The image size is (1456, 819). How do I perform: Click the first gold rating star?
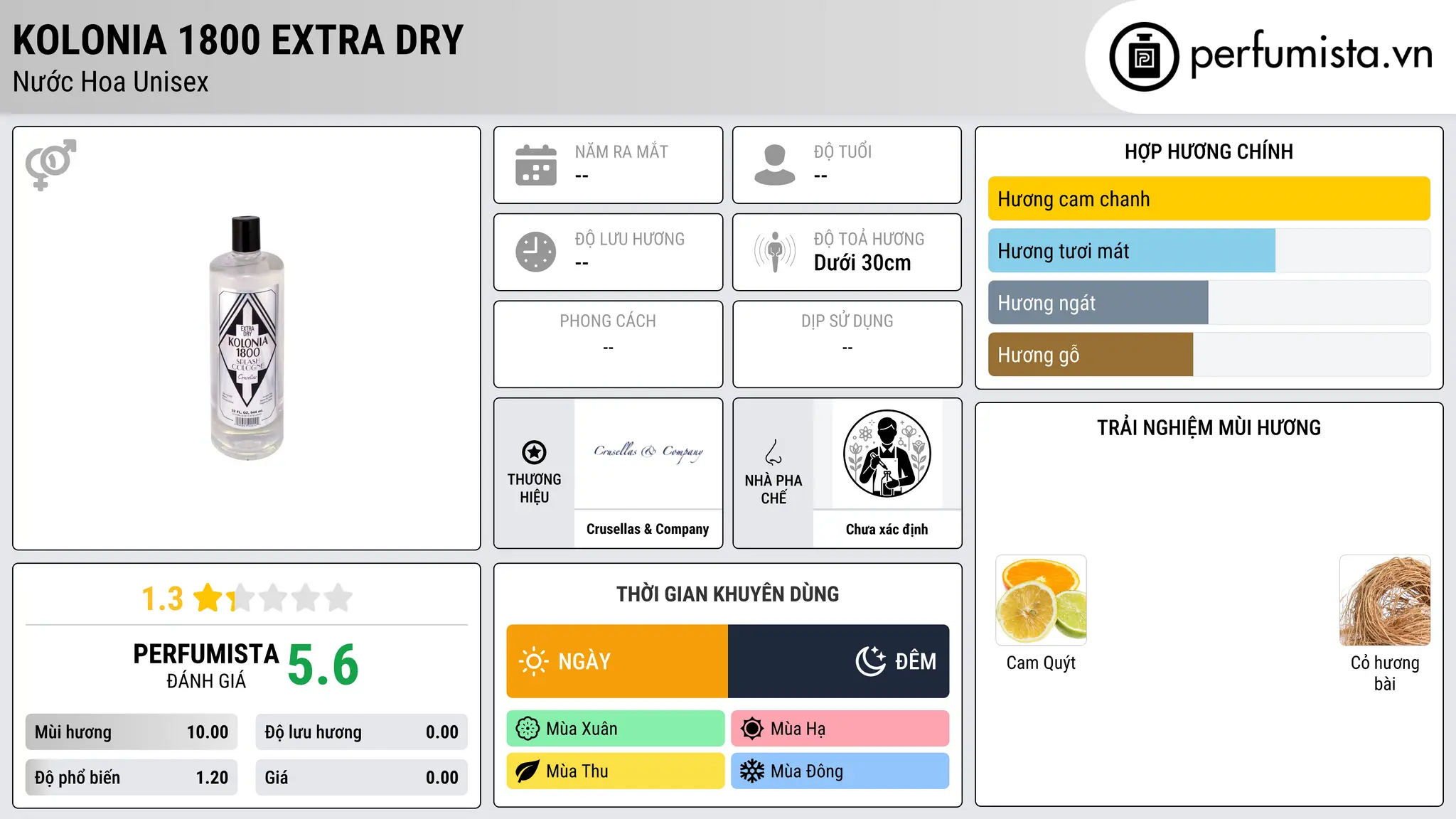208,598
